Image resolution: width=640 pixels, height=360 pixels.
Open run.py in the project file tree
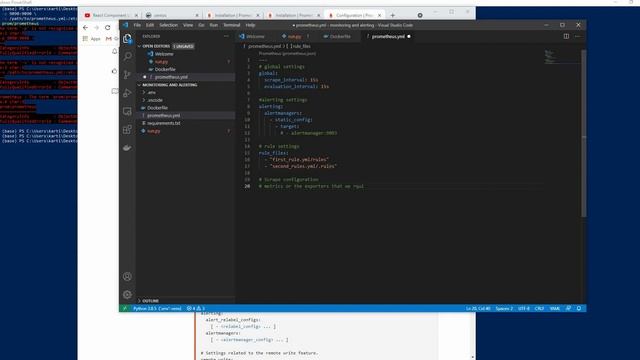coord(153,131)
